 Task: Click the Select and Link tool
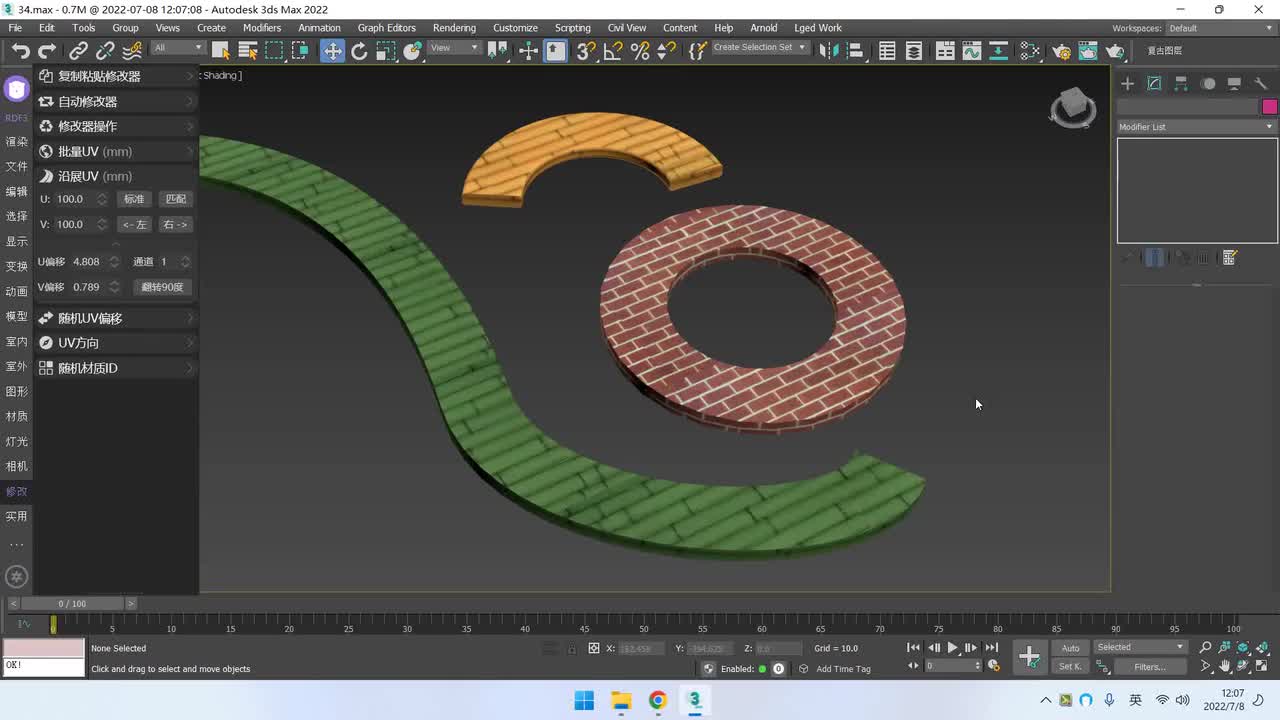point(78,51)
